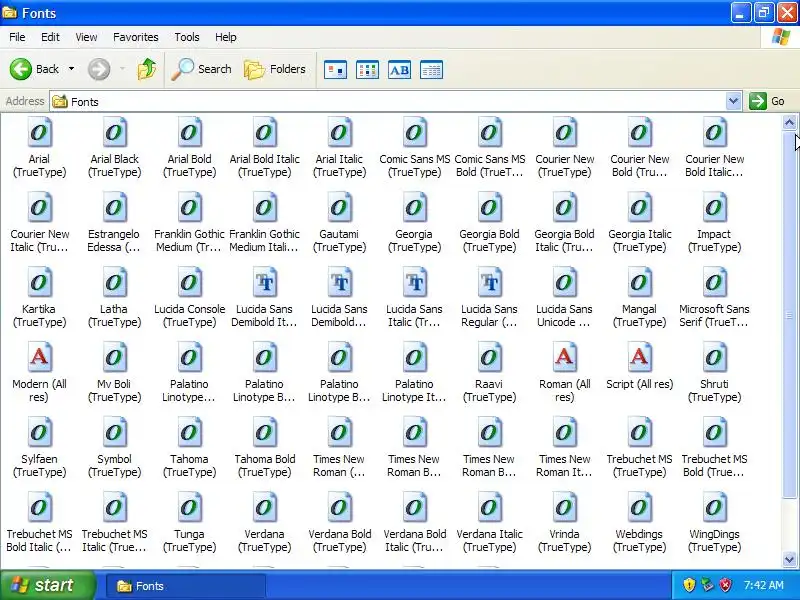Open the Edit menu
The height and width of the screenshot is (600, 800).
[x=50, y=37]
